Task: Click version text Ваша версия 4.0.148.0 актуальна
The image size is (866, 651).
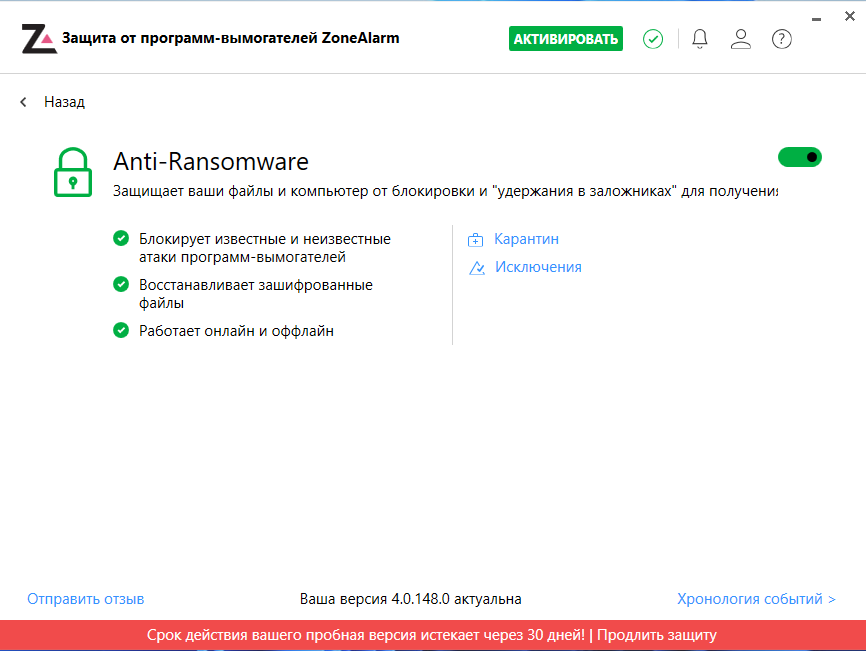Action: coord(410,599)
